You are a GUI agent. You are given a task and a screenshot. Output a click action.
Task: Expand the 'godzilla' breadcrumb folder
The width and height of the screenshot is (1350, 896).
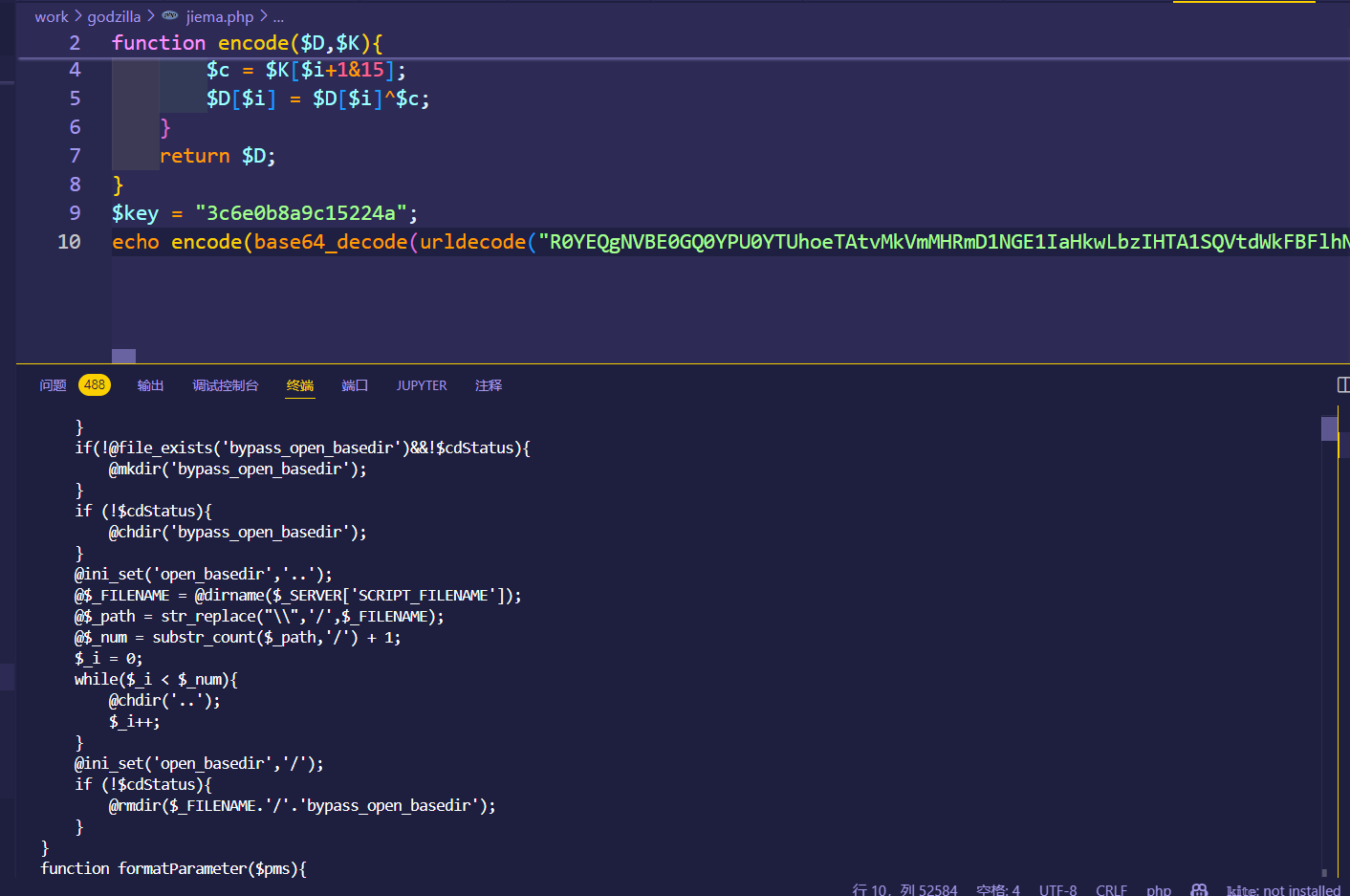(114, 16)
